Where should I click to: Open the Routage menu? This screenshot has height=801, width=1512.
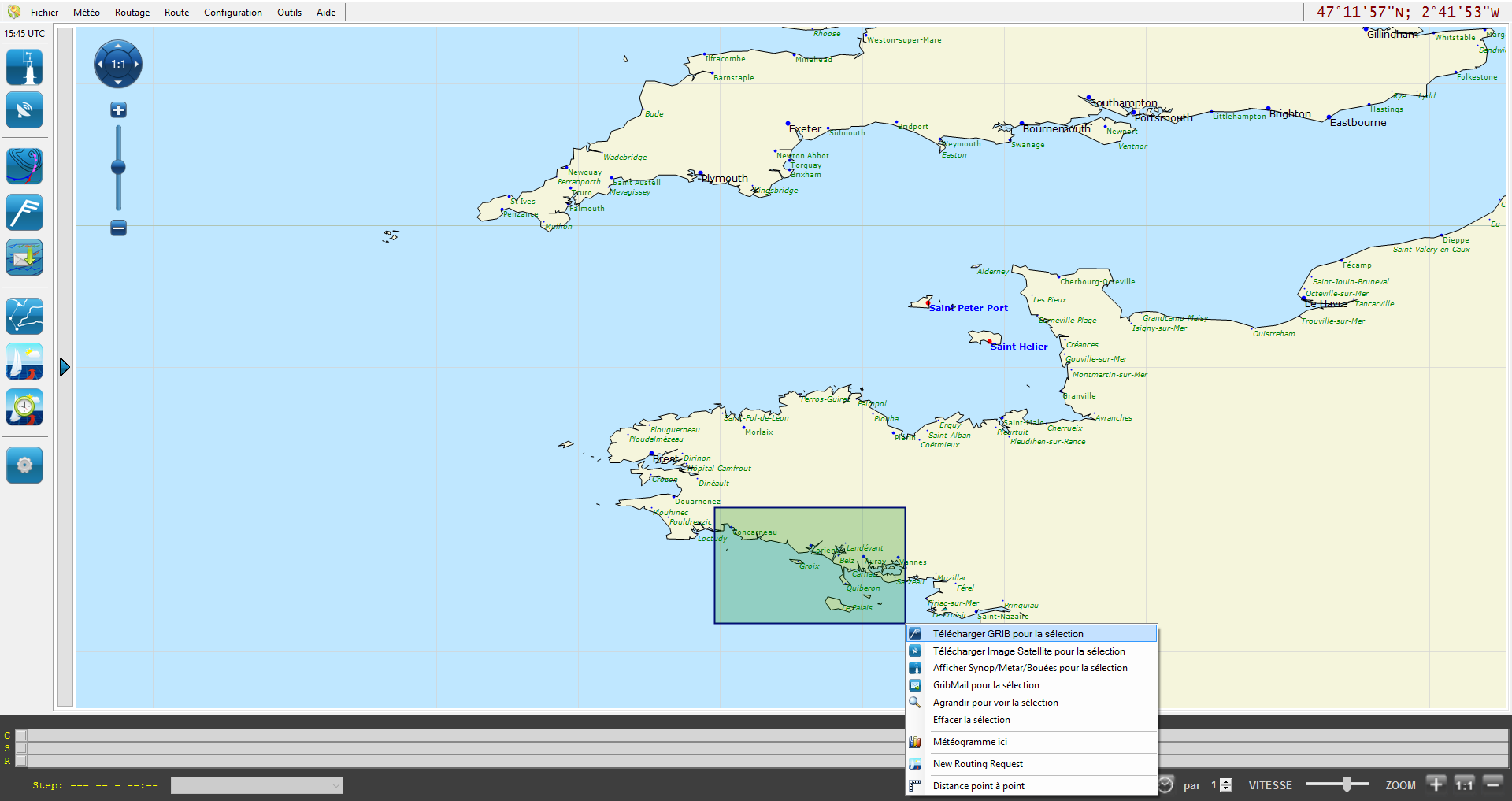(132, 13)
